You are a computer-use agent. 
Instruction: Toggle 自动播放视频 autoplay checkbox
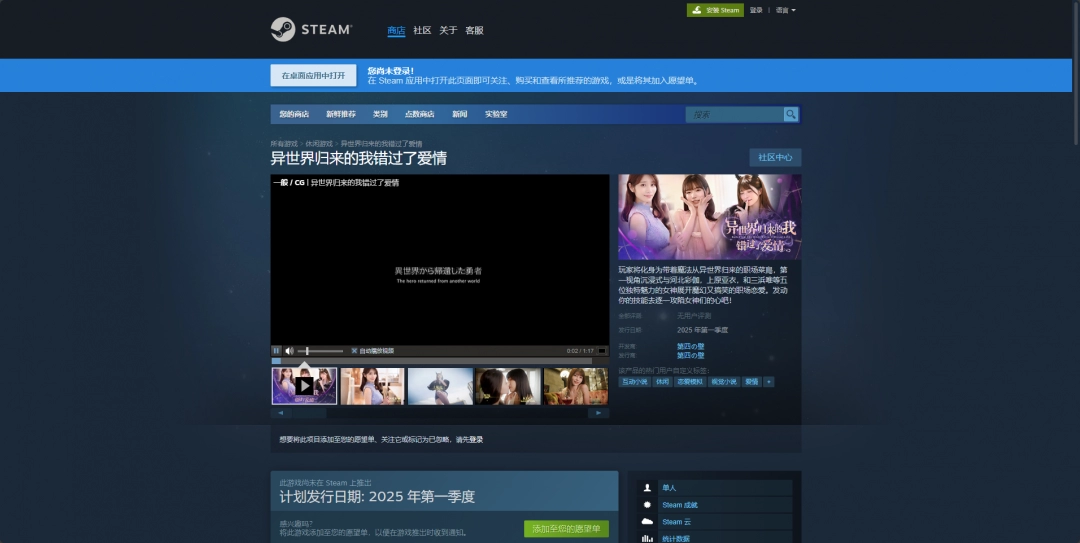354,351
